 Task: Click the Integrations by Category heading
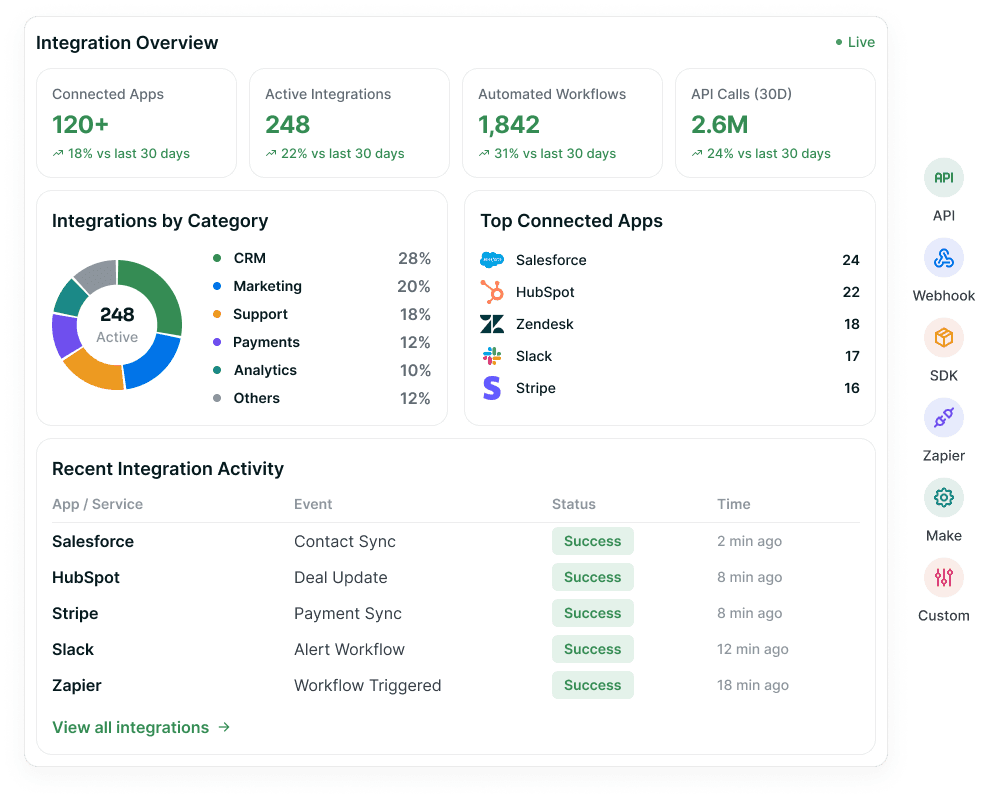tap(160, 221)
